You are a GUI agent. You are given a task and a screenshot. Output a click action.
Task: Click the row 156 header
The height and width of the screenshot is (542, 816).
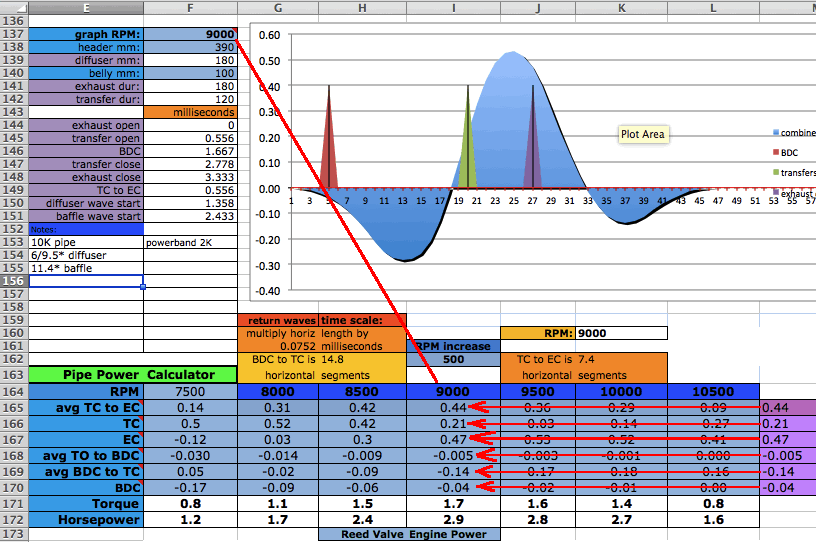14,282
